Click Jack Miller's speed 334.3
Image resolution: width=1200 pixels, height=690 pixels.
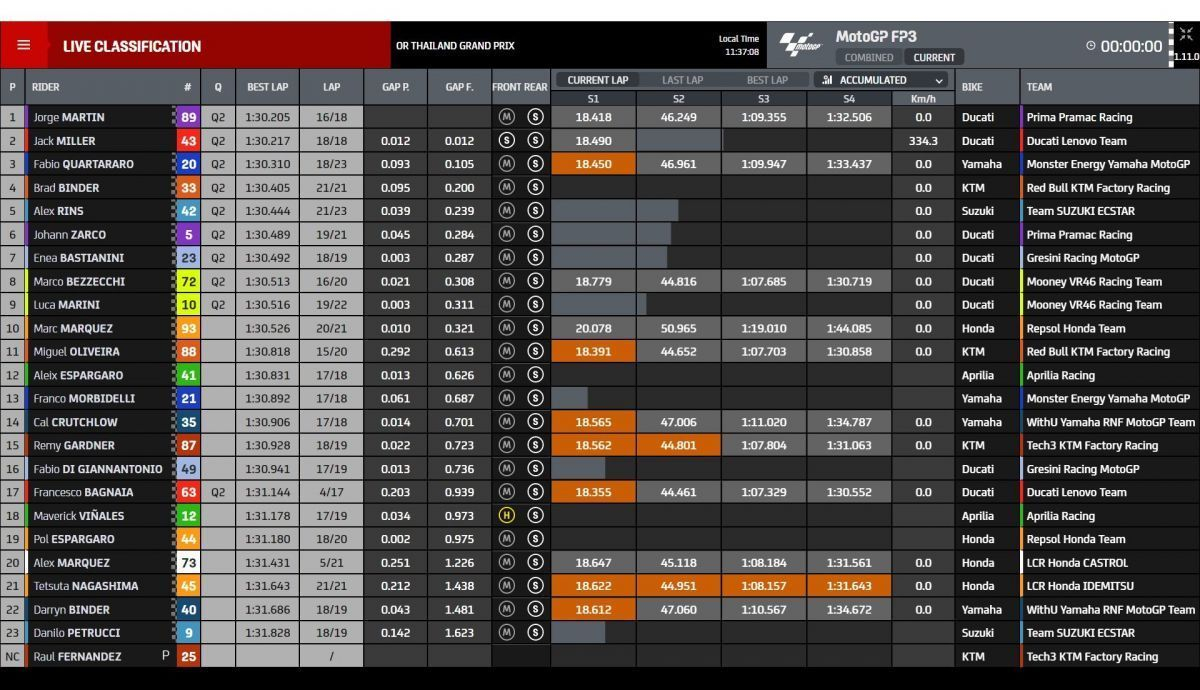923,141
